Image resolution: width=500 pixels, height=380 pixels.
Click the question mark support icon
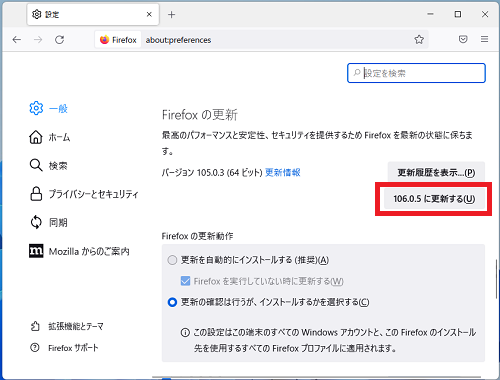35,348
